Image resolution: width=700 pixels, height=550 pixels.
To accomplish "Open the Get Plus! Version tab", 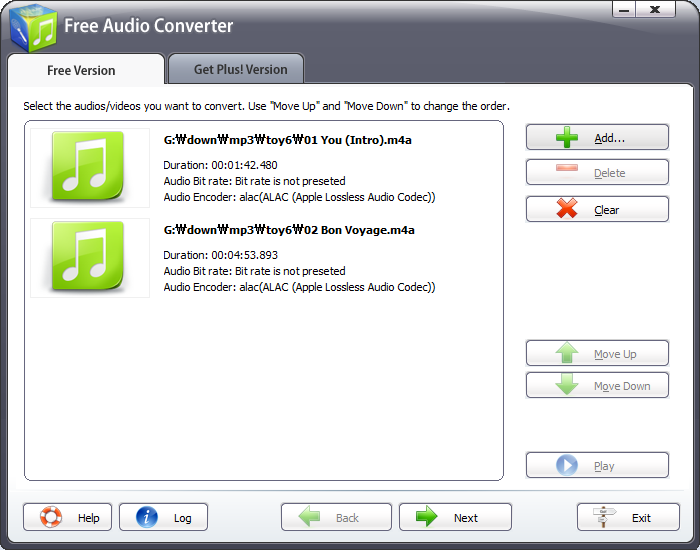I will (237, 69).
